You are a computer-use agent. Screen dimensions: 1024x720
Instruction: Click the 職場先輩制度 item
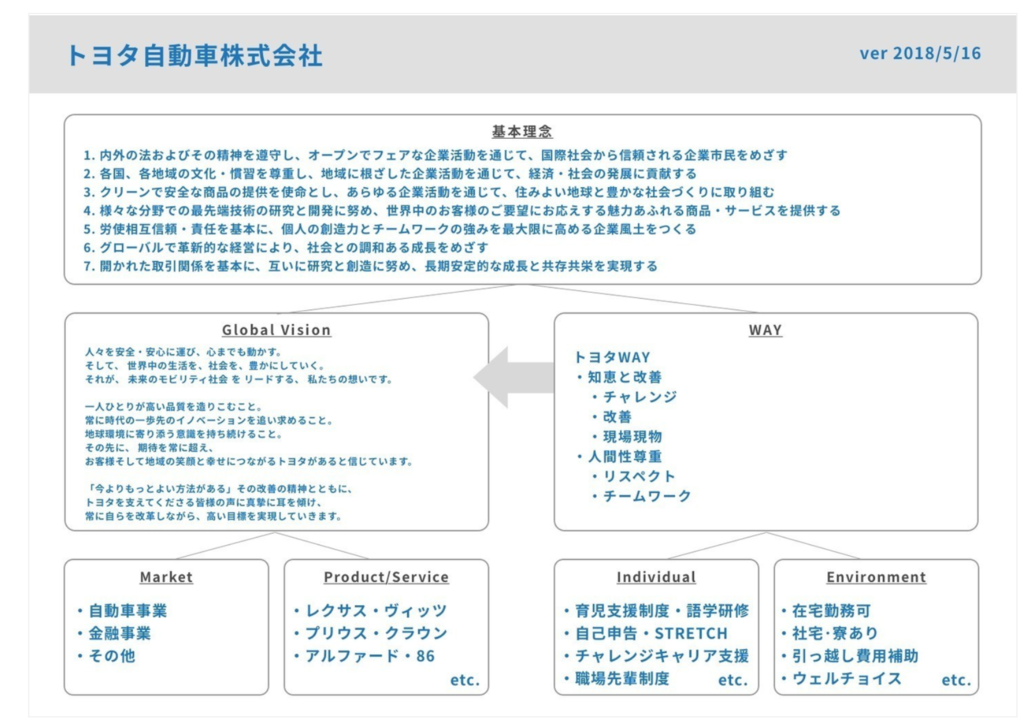tap(616, 678)
